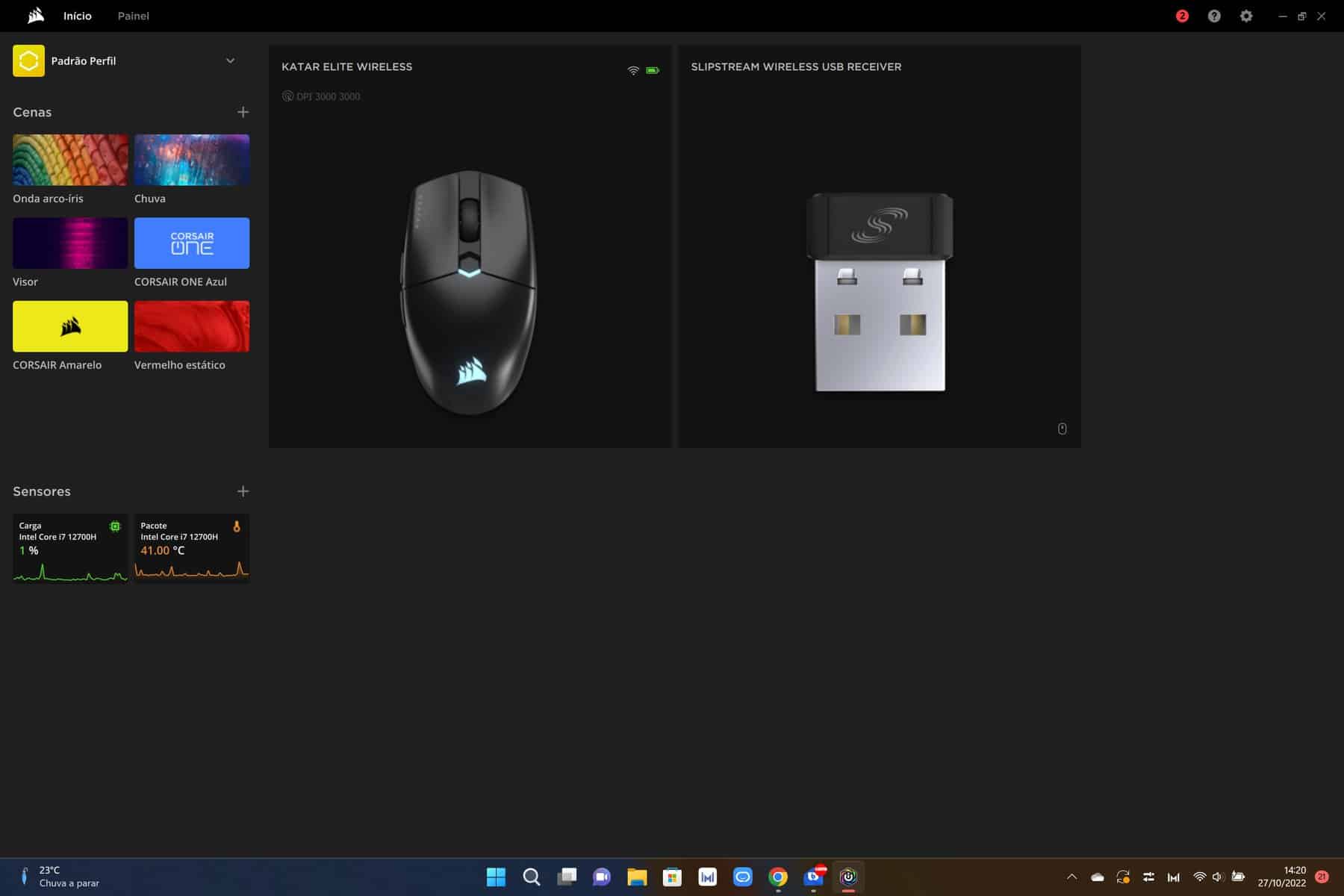Screen dimensions: 1344x896
Task: Click the wireless signal icon on Katar card
Action: 633,70
